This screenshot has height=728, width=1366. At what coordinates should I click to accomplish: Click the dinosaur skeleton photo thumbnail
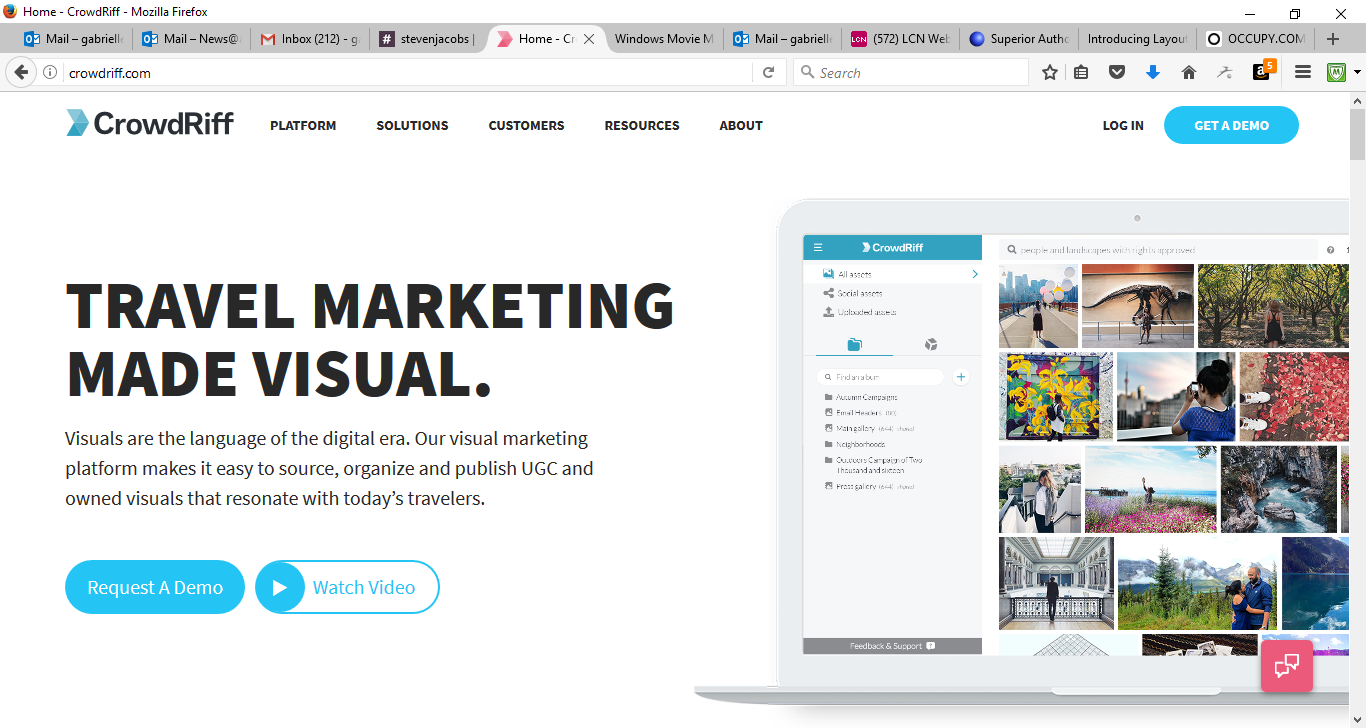click(x=1138, y=306)
